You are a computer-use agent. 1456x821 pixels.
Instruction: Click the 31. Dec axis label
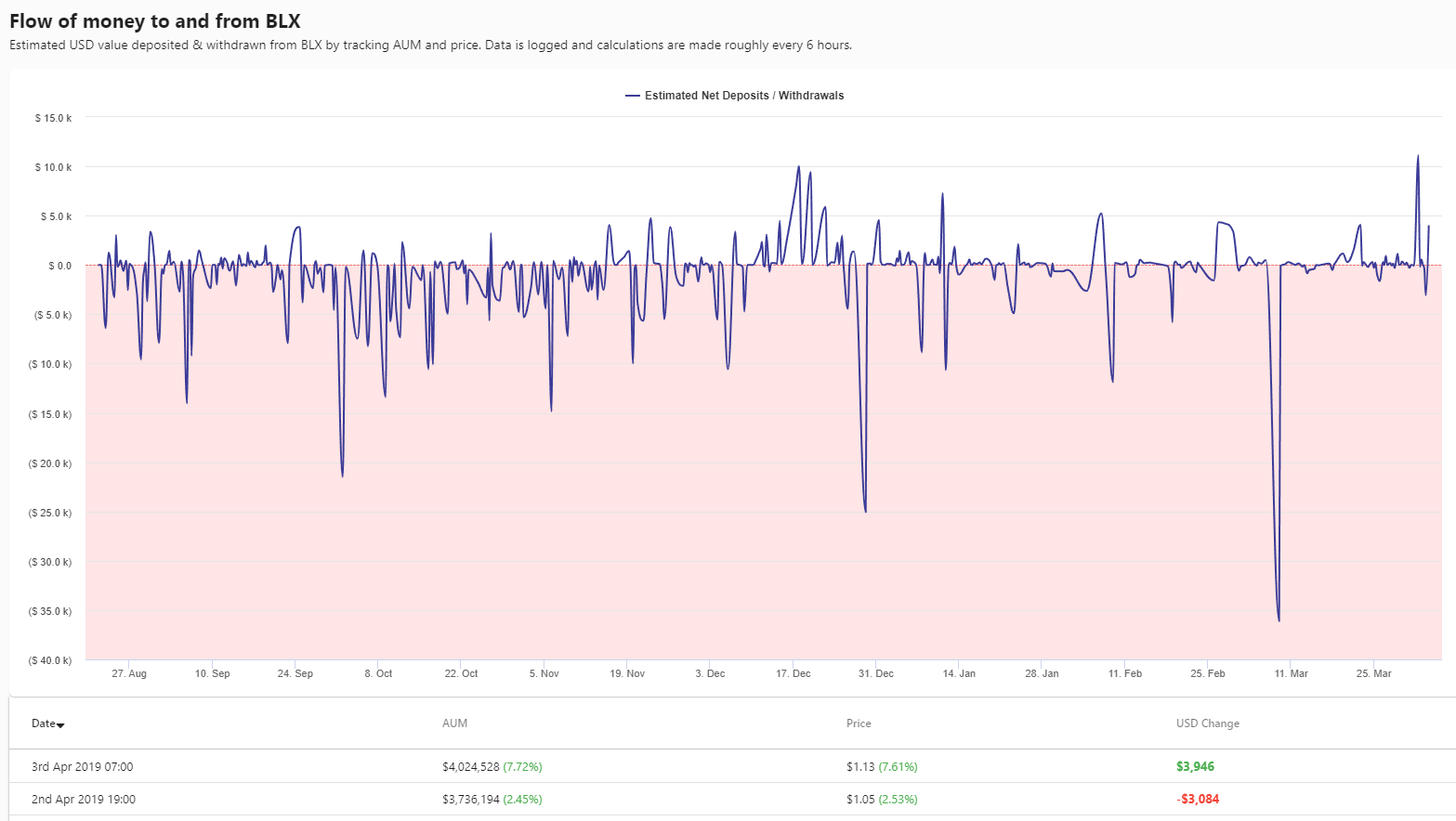point(876,673)
